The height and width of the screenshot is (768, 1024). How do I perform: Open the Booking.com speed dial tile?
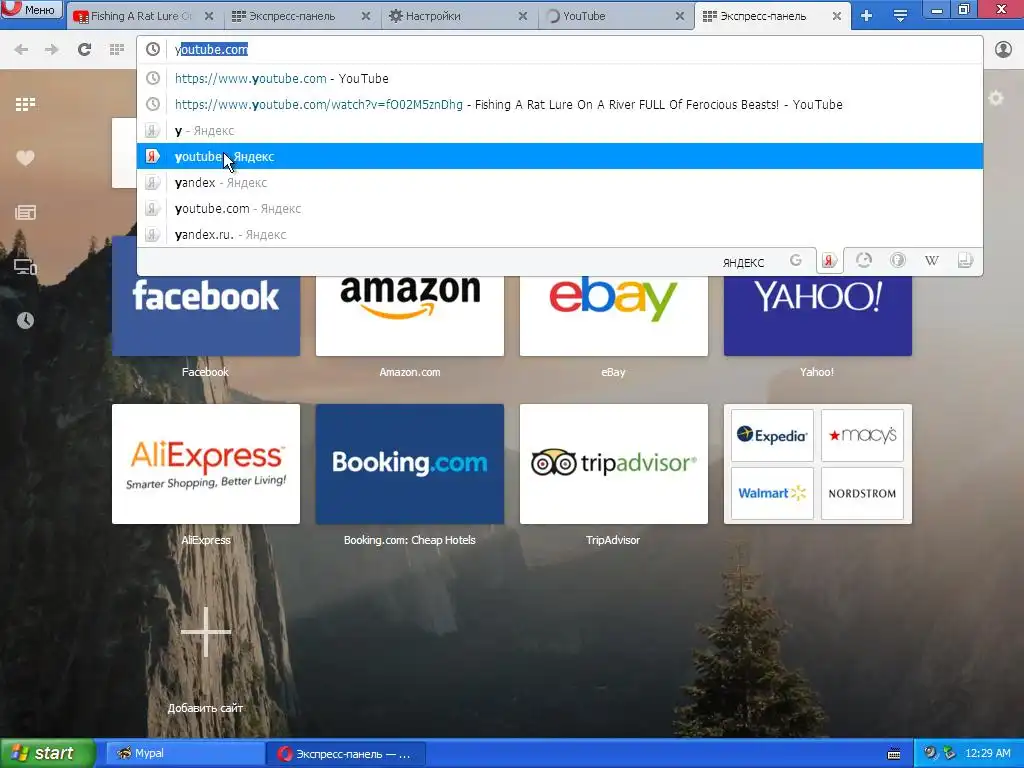pyautogui.click(x=410, y=464)
